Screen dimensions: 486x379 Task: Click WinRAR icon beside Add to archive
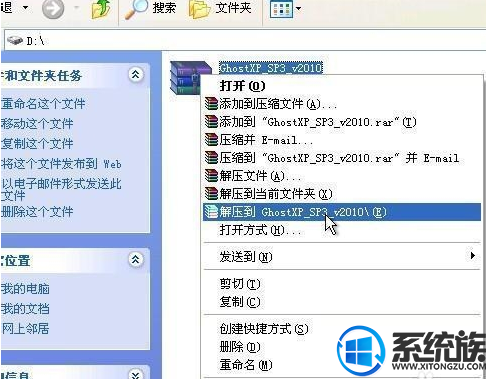[211, 104]
